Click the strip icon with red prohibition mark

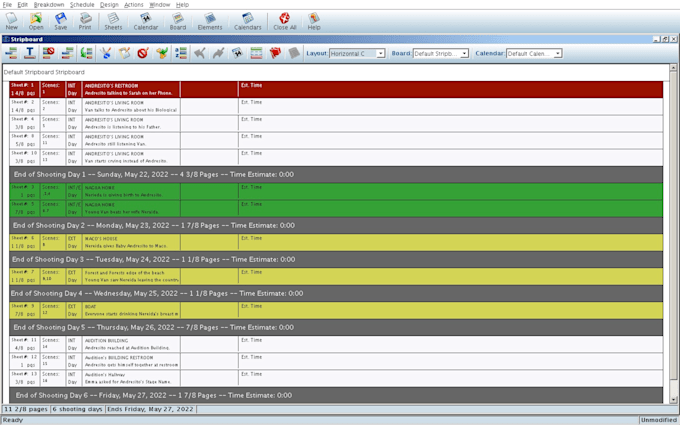(49, 53)
